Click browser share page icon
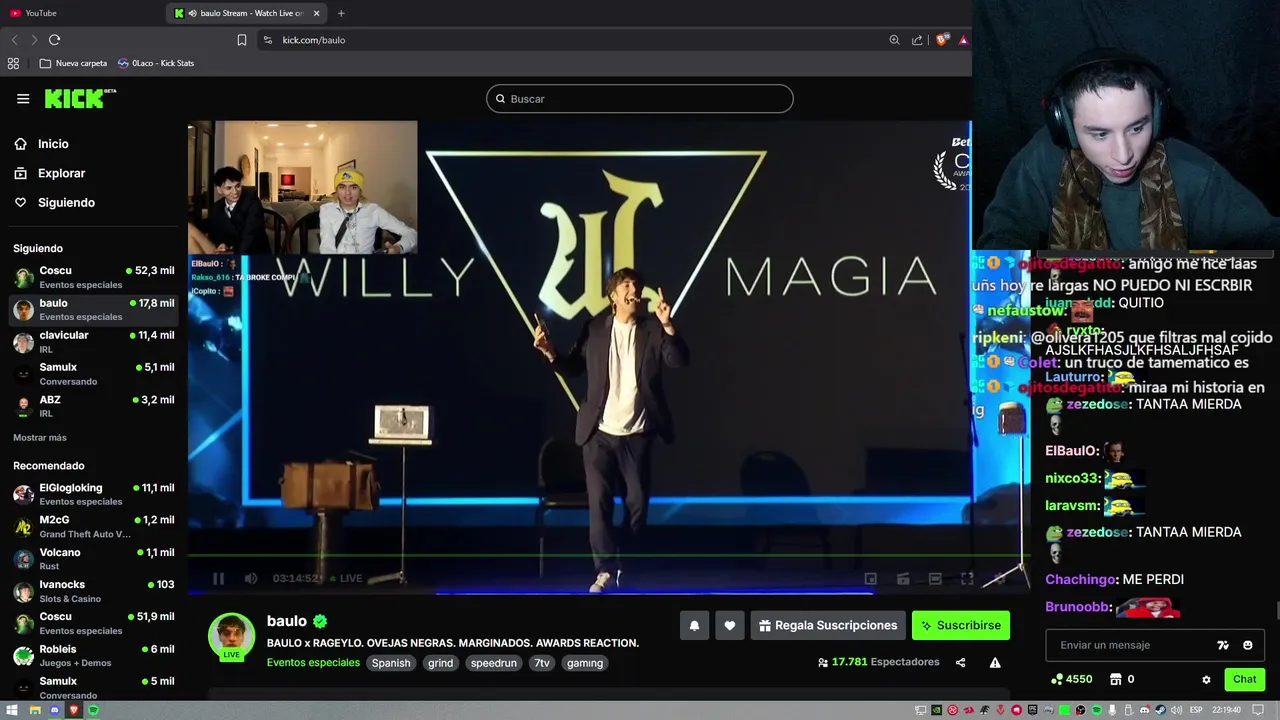 click(x=917, y=40)
